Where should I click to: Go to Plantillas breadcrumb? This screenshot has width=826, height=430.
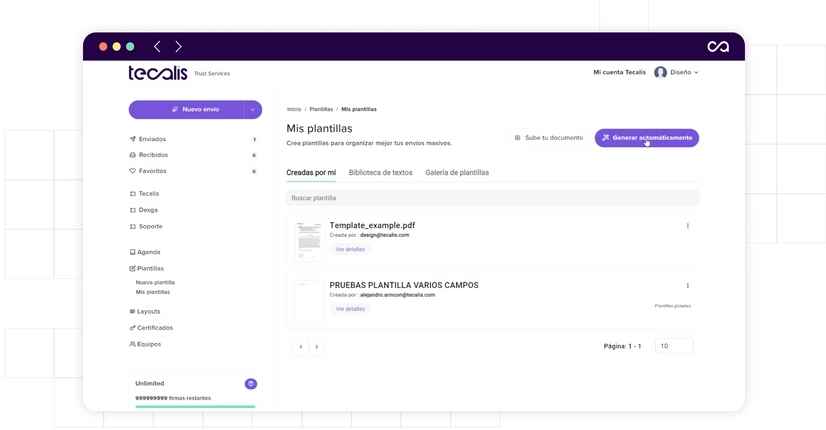(x=321, y=109)
